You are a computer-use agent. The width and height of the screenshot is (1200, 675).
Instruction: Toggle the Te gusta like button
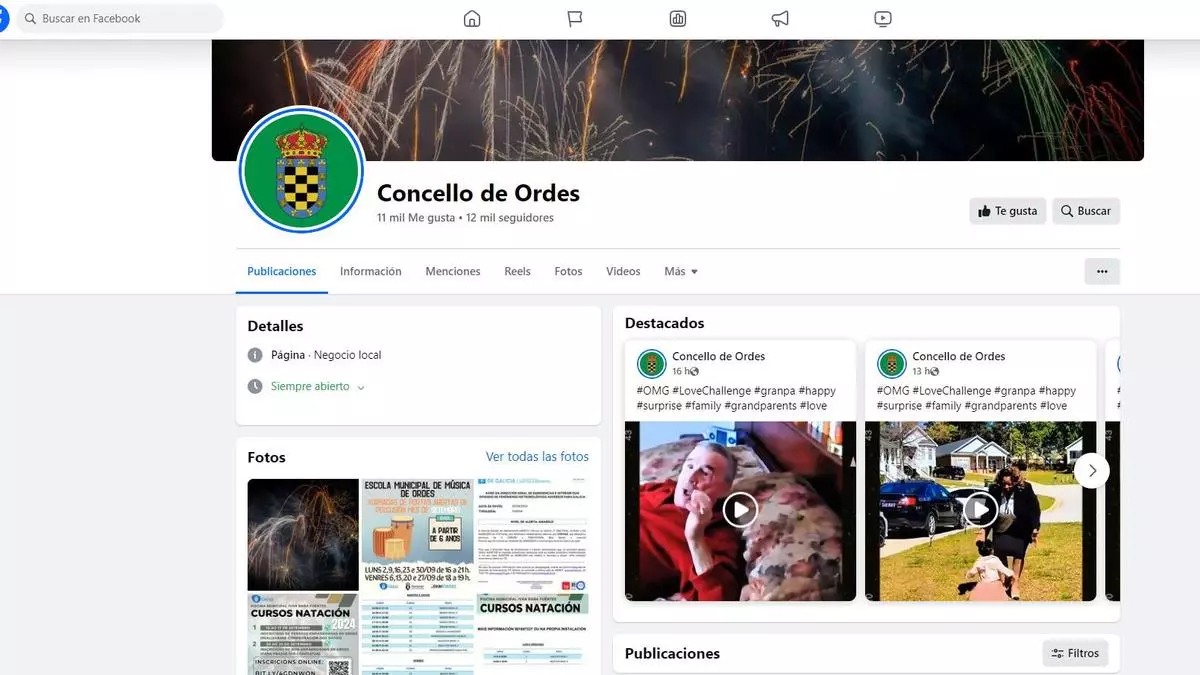[x=1007, y=211]
